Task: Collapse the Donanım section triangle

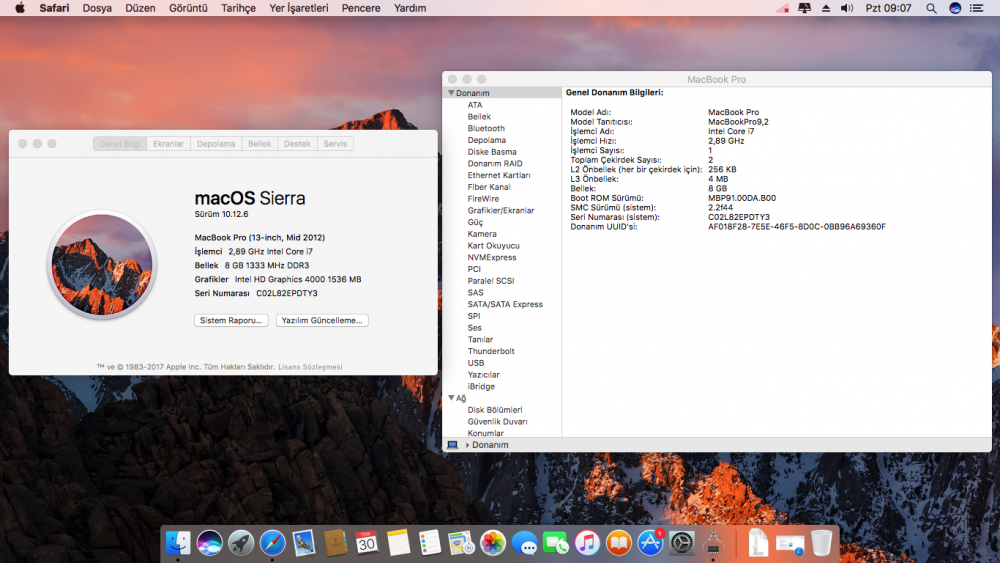Action: point(451,92)
